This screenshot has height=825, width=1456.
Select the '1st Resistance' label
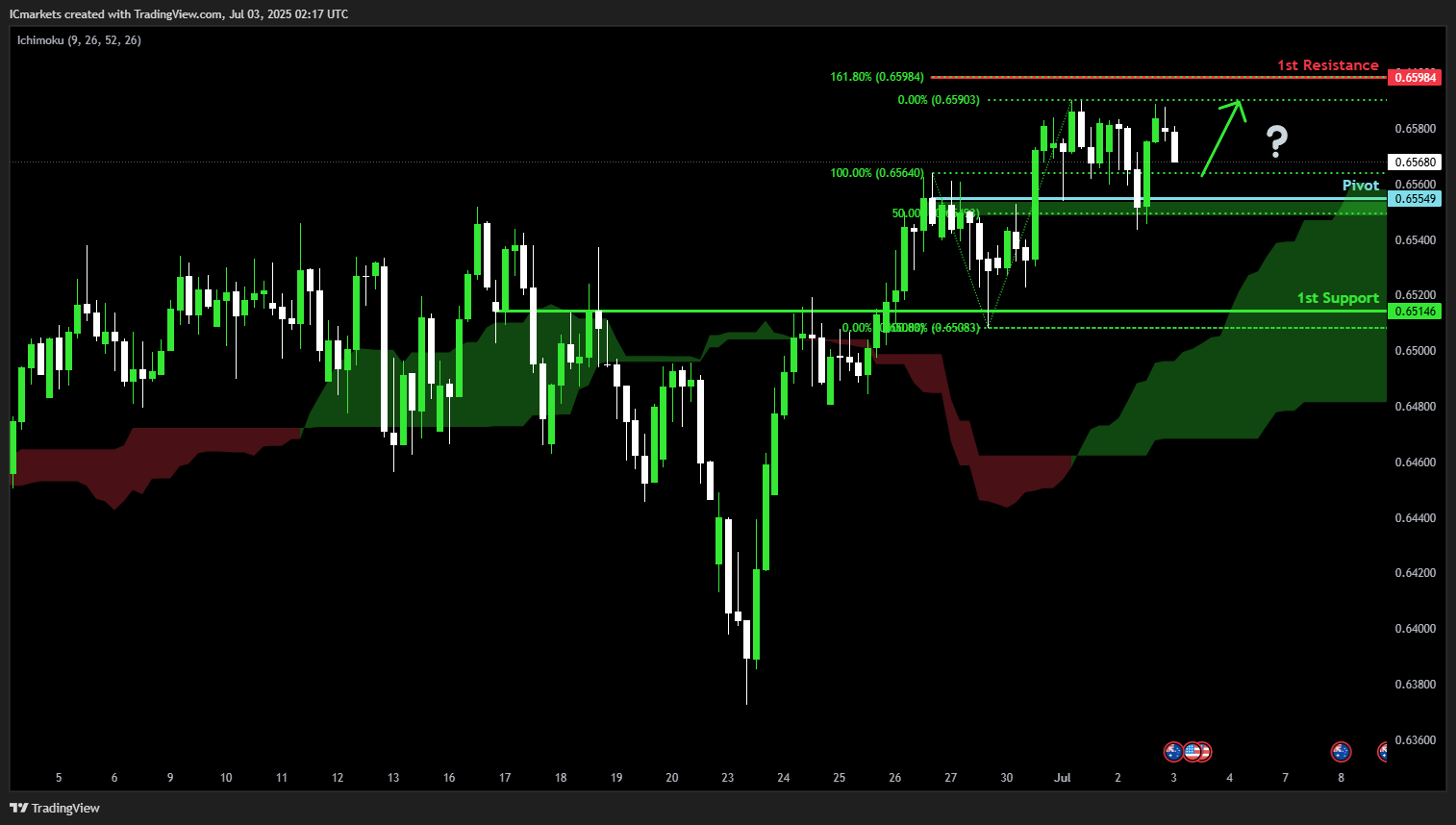point(1328,65)
